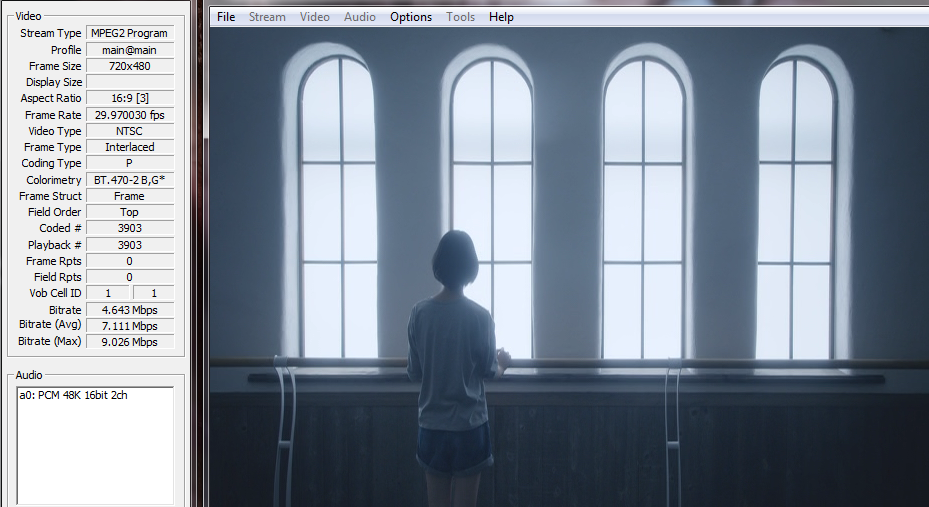The height and width of the screenshot is (507, 929).
Task: Click the 'Stream Type' label
Action: [x=50, y=33]
